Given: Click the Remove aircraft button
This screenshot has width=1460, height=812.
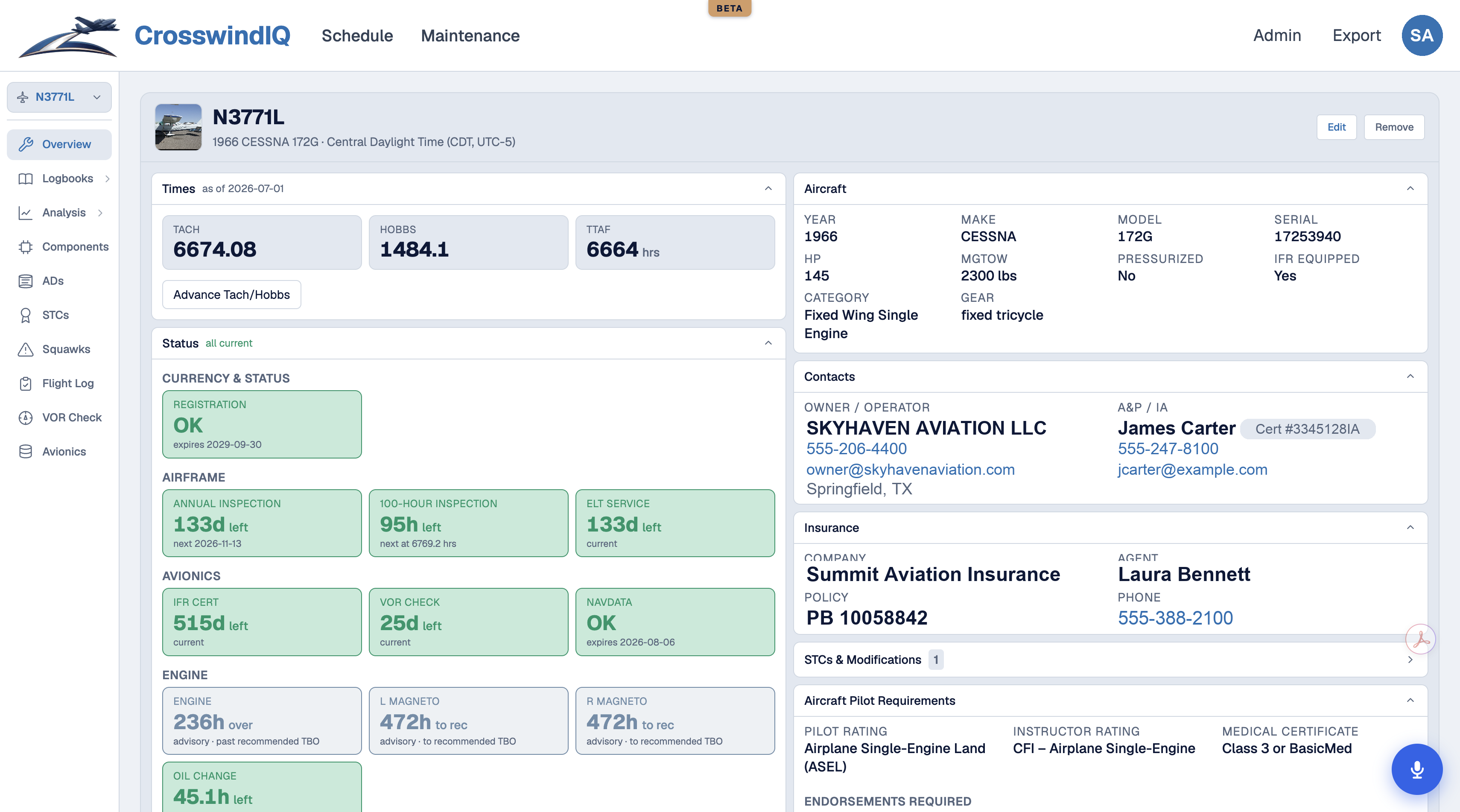Looking at the screenshot, I should (x=1394, y=127).
